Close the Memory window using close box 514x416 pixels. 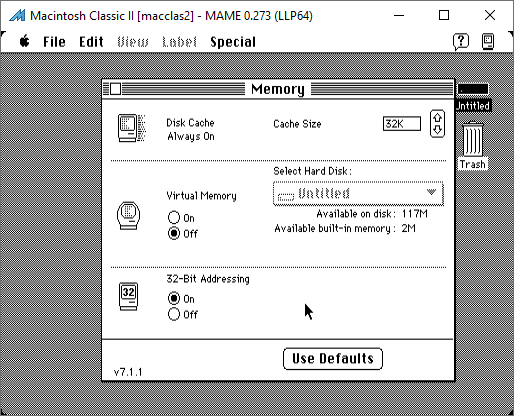115,89
